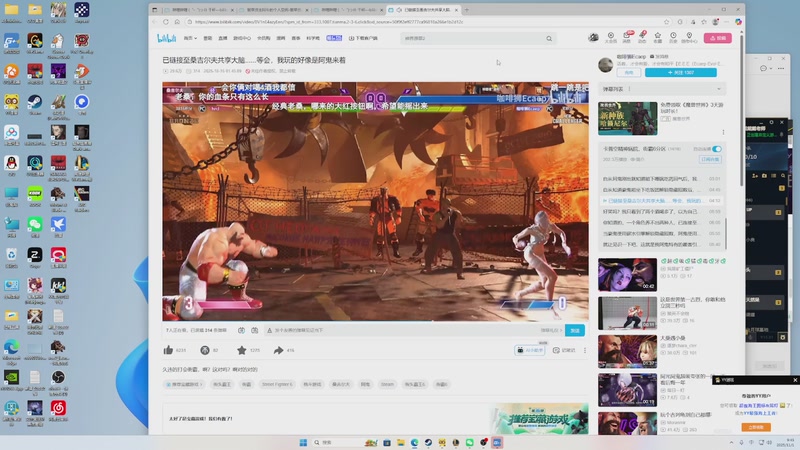The width and height of the screenshot is (800, 450).
Task: Click the 充电 button under uploader name
Action: pyautogui.click(x=629, y=72)
